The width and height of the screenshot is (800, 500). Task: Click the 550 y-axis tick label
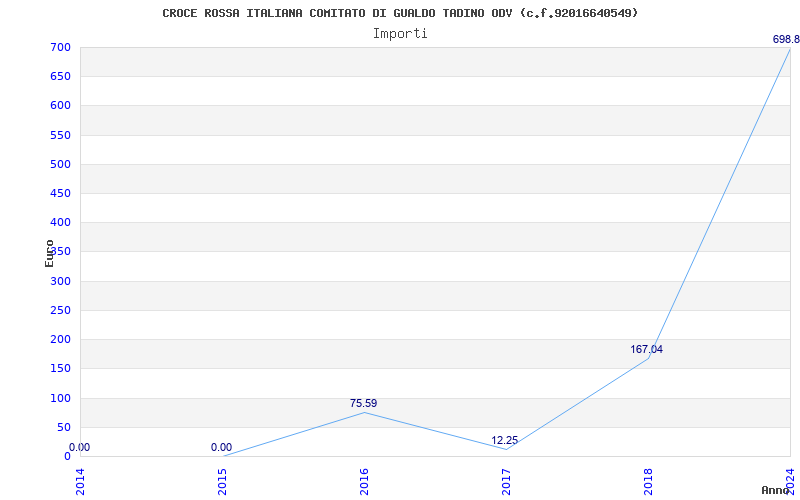60,136
